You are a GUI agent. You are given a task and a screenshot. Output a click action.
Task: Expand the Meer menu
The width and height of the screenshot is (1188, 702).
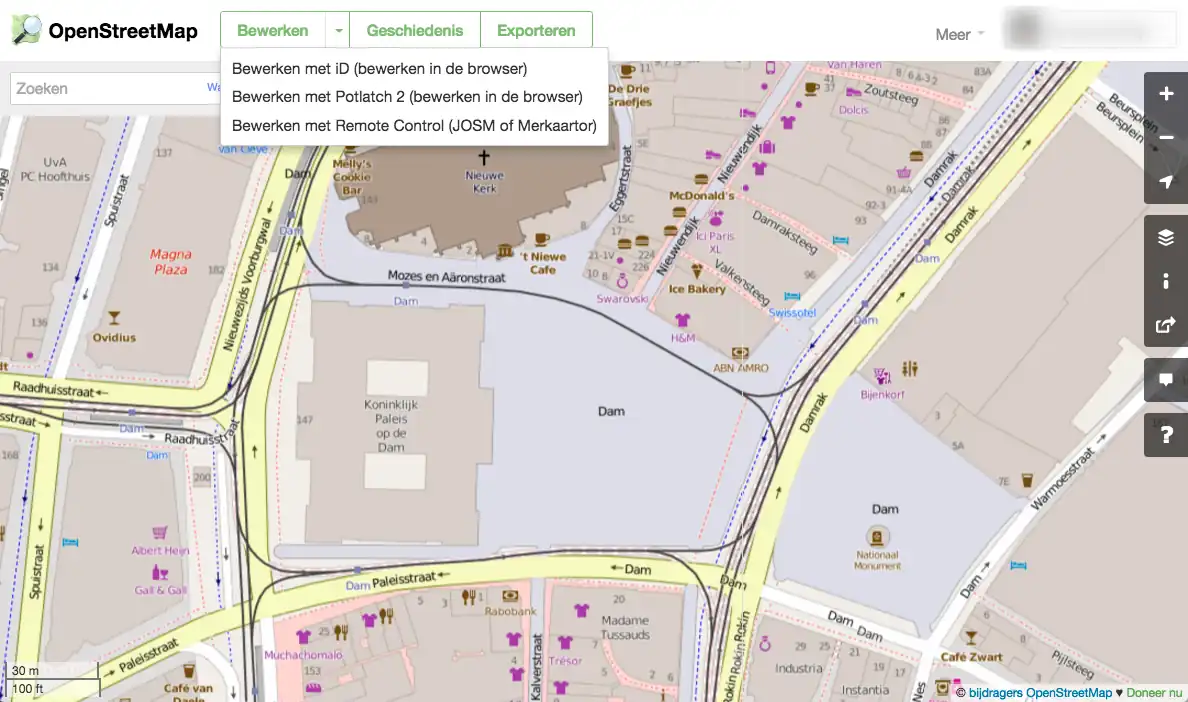(959, 34)
